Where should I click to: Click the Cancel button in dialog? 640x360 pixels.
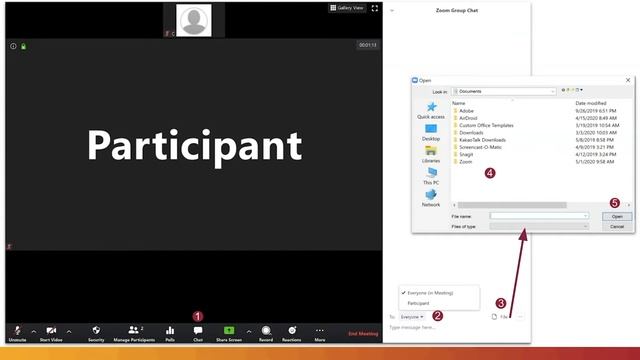[617, 227]
